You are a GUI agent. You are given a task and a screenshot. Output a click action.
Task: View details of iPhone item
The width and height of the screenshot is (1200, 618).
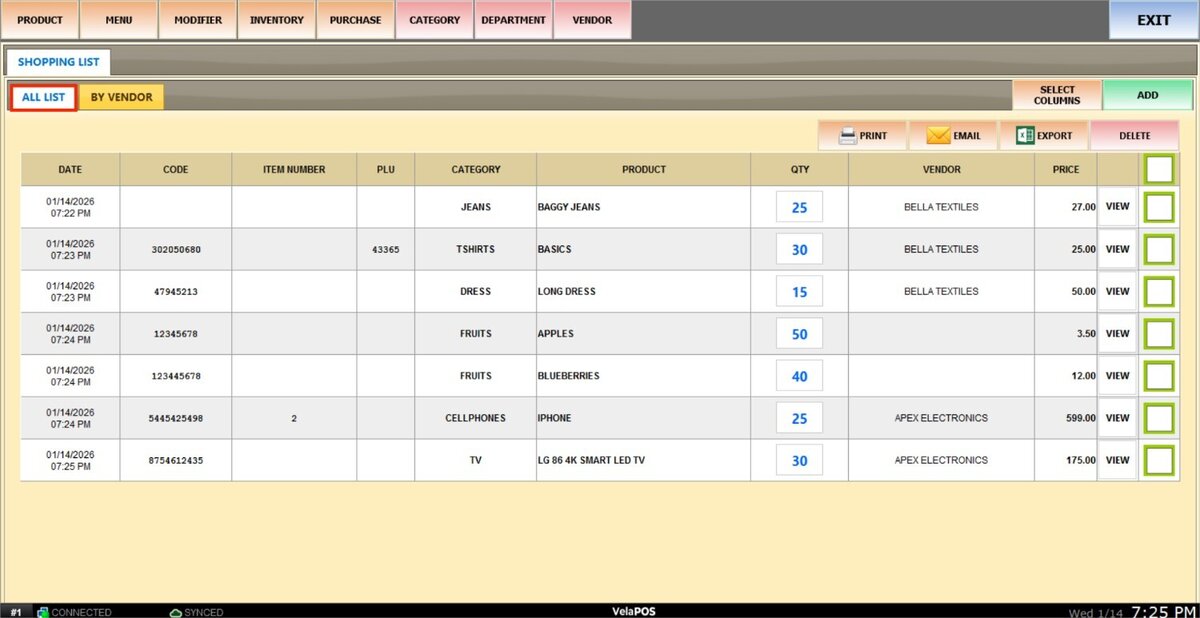tap(1118, 418)
